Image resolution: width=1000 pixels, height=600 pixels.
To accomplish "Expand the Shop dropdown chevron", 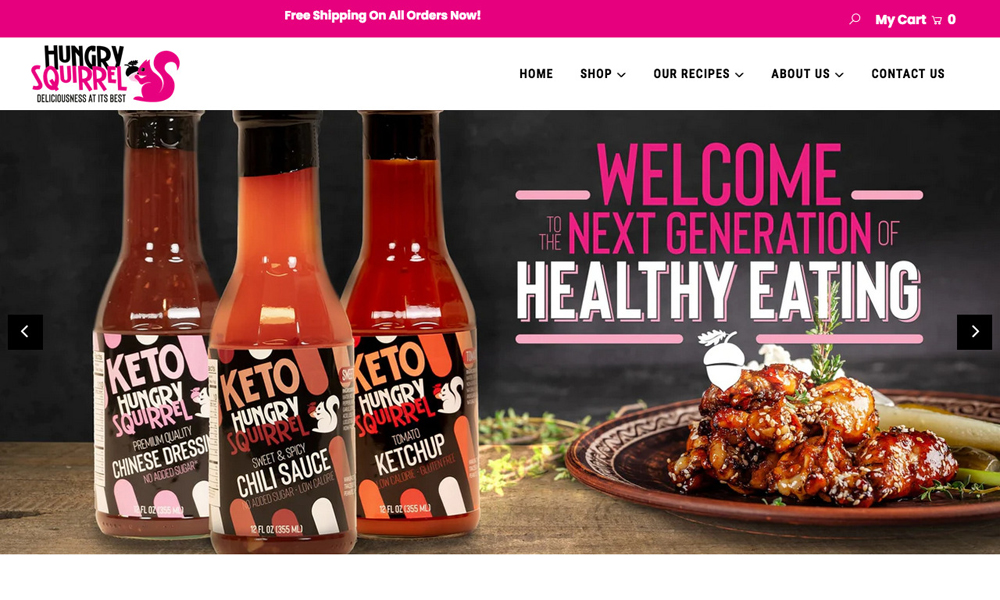I will (621, 75).
